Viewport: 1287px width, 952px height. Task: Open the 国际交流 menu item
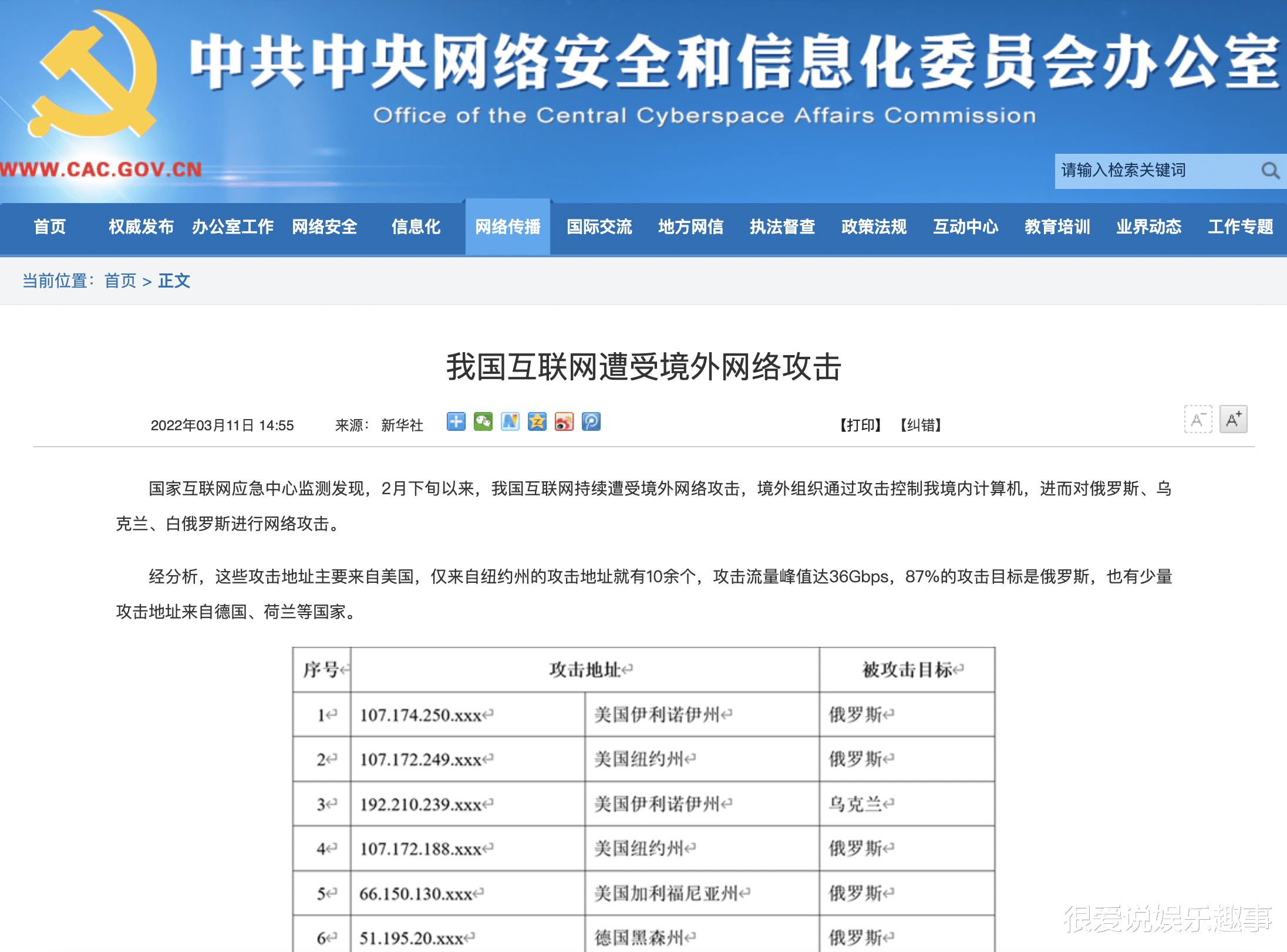point(599,227)
